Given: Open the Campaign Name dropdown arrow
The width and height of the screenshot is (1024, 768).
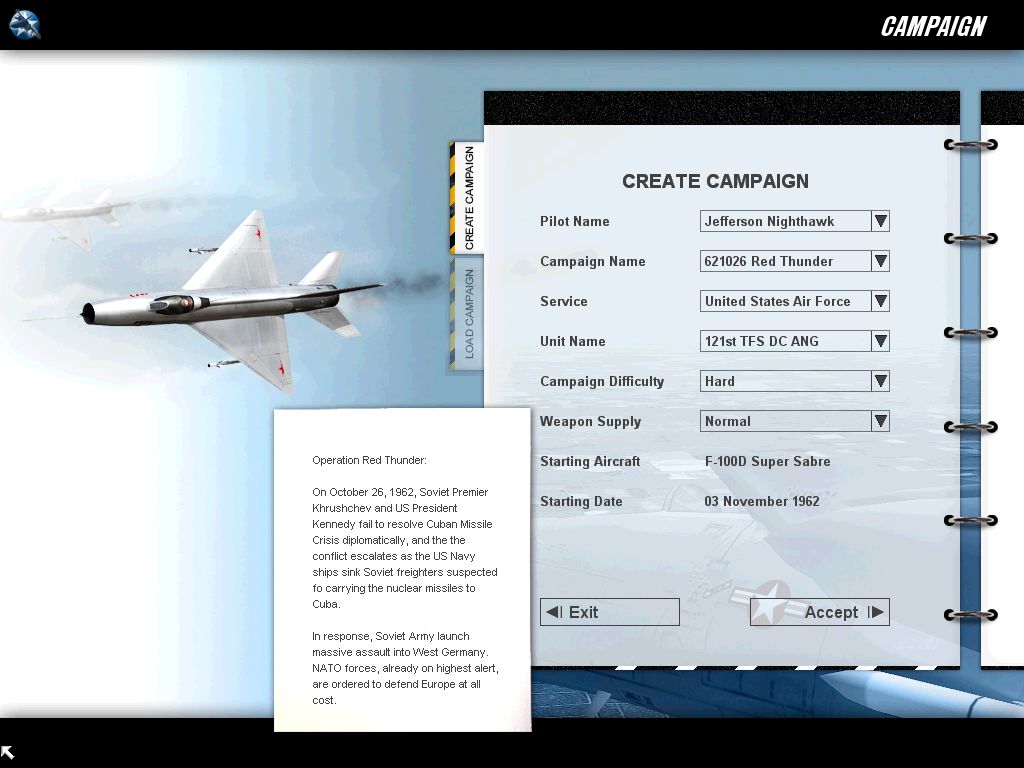Looking at the screenshot, I should pos(880,261).
